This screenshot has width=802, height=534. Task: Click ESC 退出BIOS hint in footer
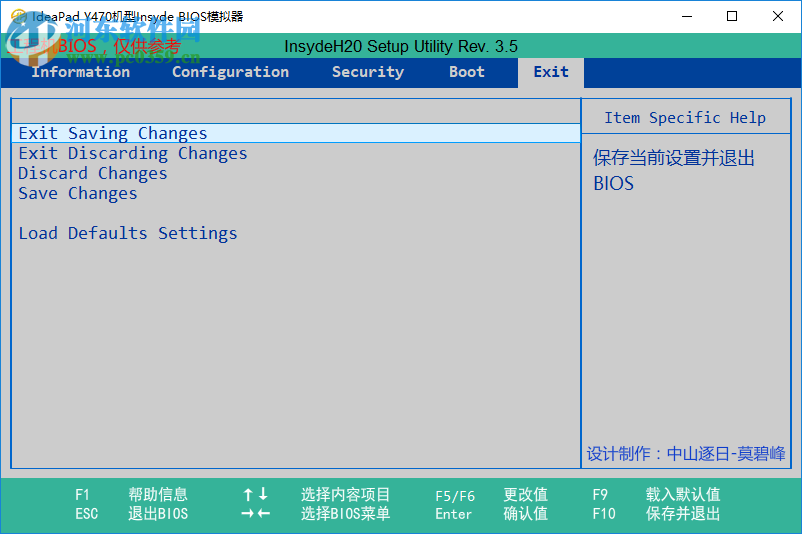pos(131,514)
